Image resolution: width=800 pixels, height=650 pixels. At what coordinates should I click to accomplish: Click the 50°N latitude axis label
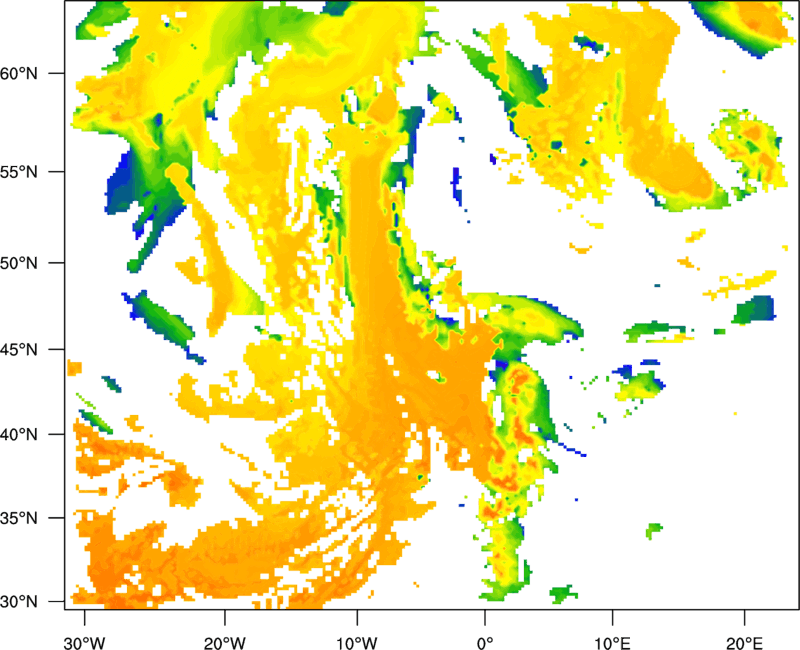pyautogui.click(x=19, y=263)
